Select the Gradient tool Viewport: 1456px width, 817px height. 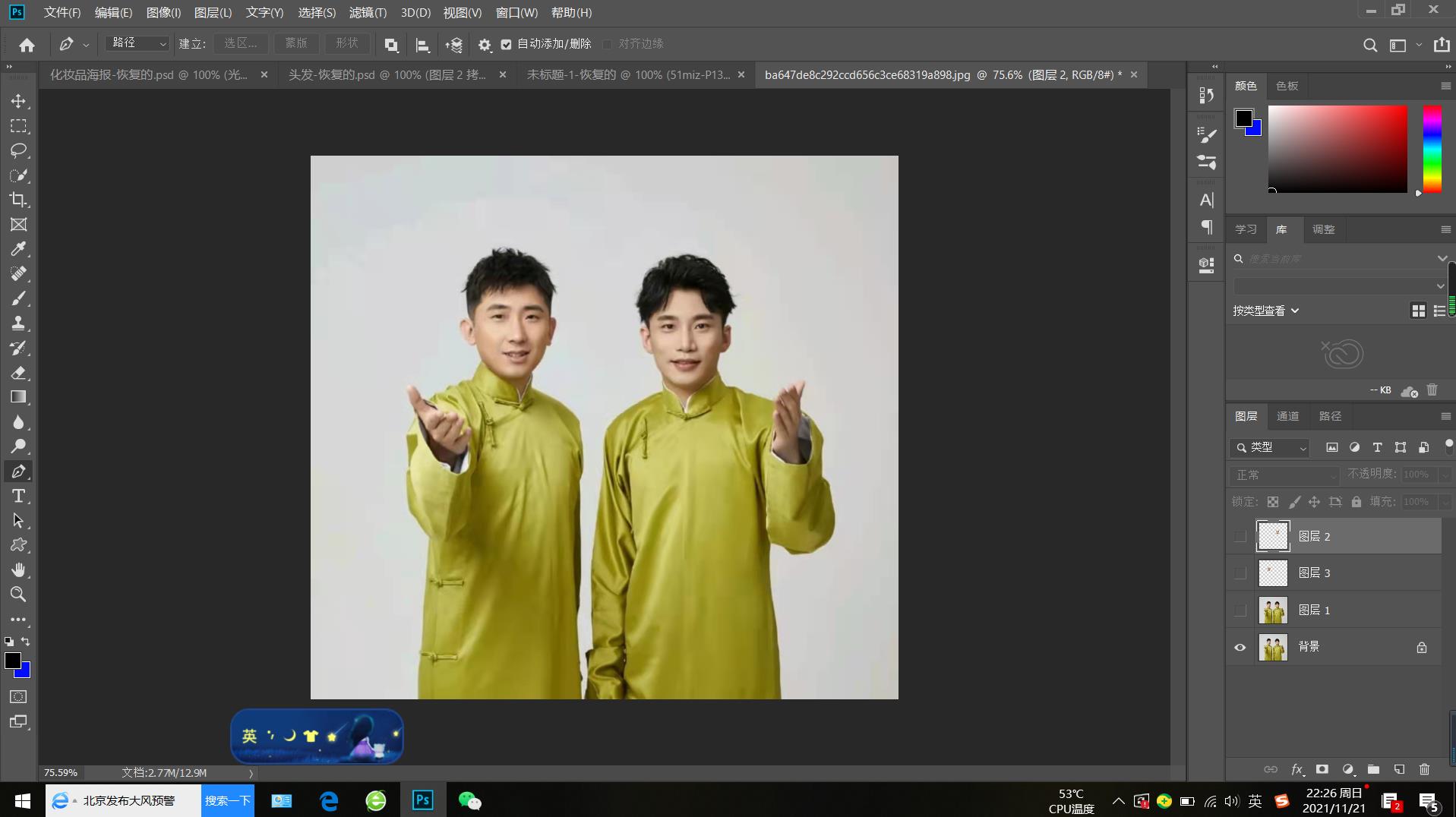tap(18, 397)
